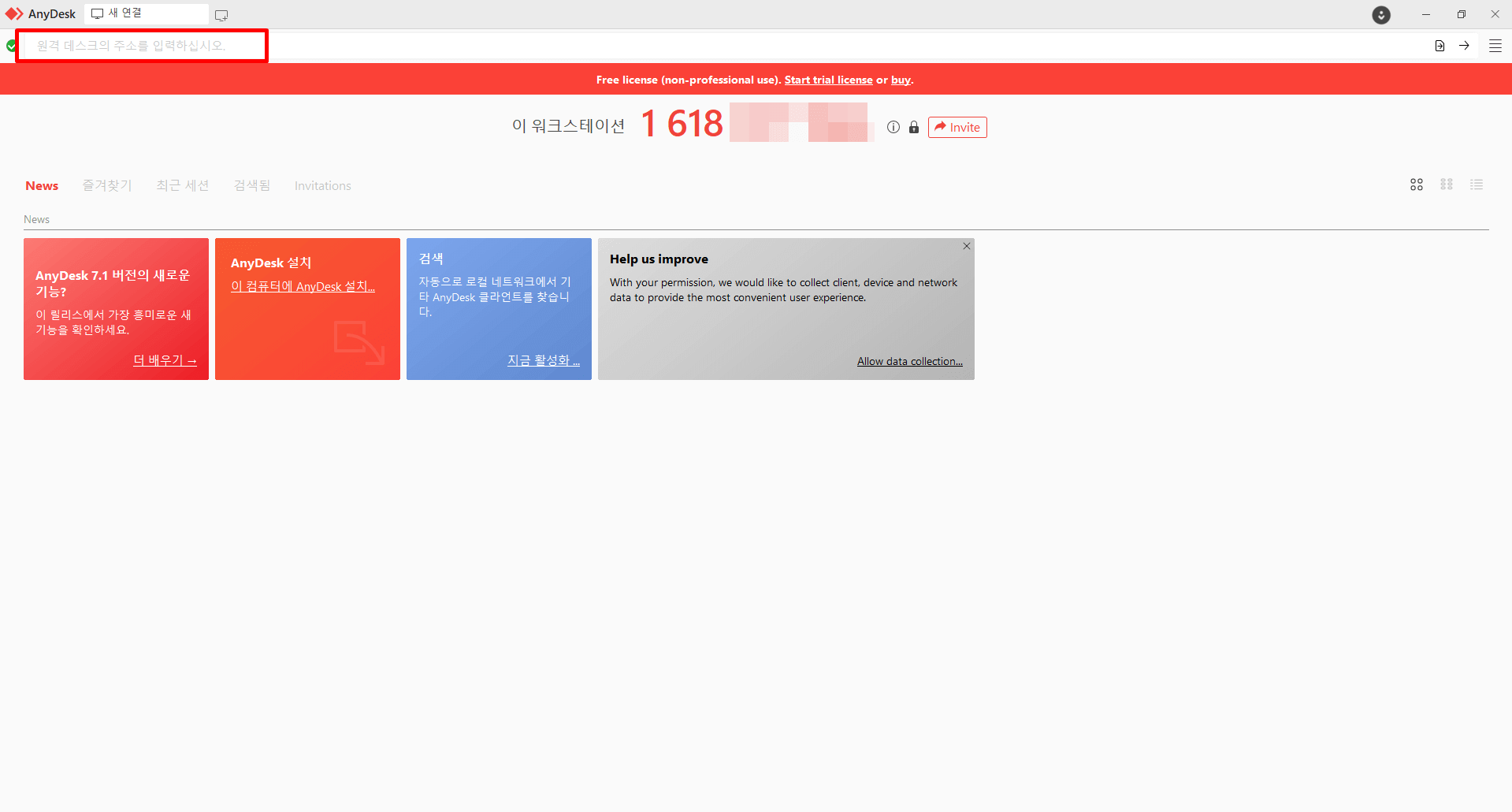
Task: Open the hamburger main menu
Action: tap(1495, 46)
